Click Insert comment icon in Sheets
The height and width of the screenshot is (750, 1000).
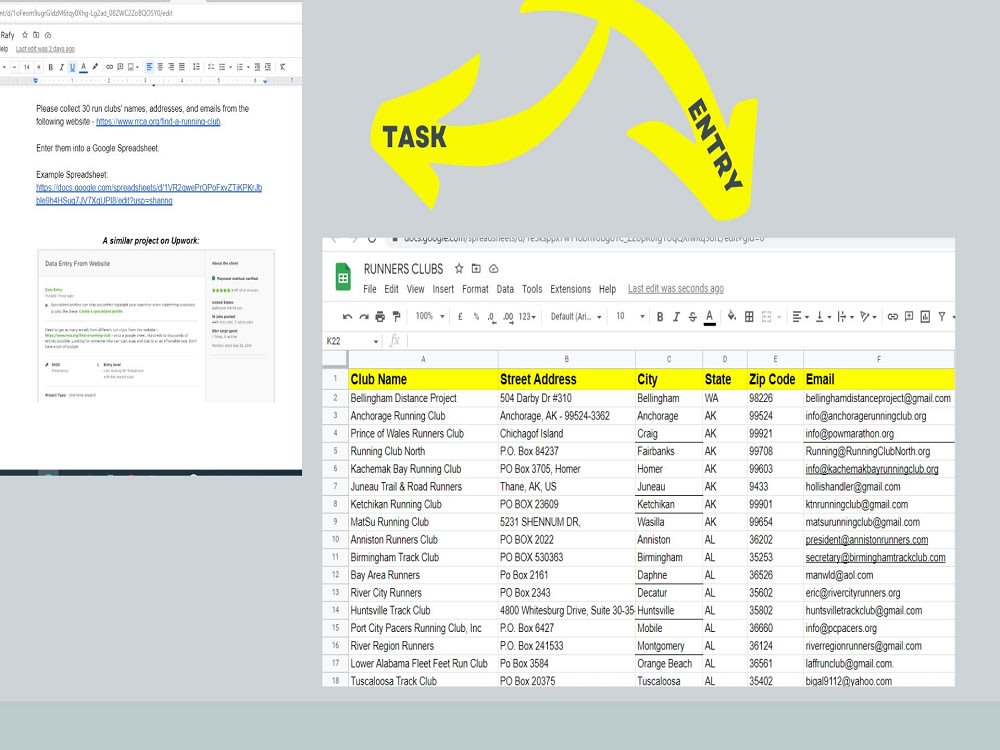click(909, 316)
